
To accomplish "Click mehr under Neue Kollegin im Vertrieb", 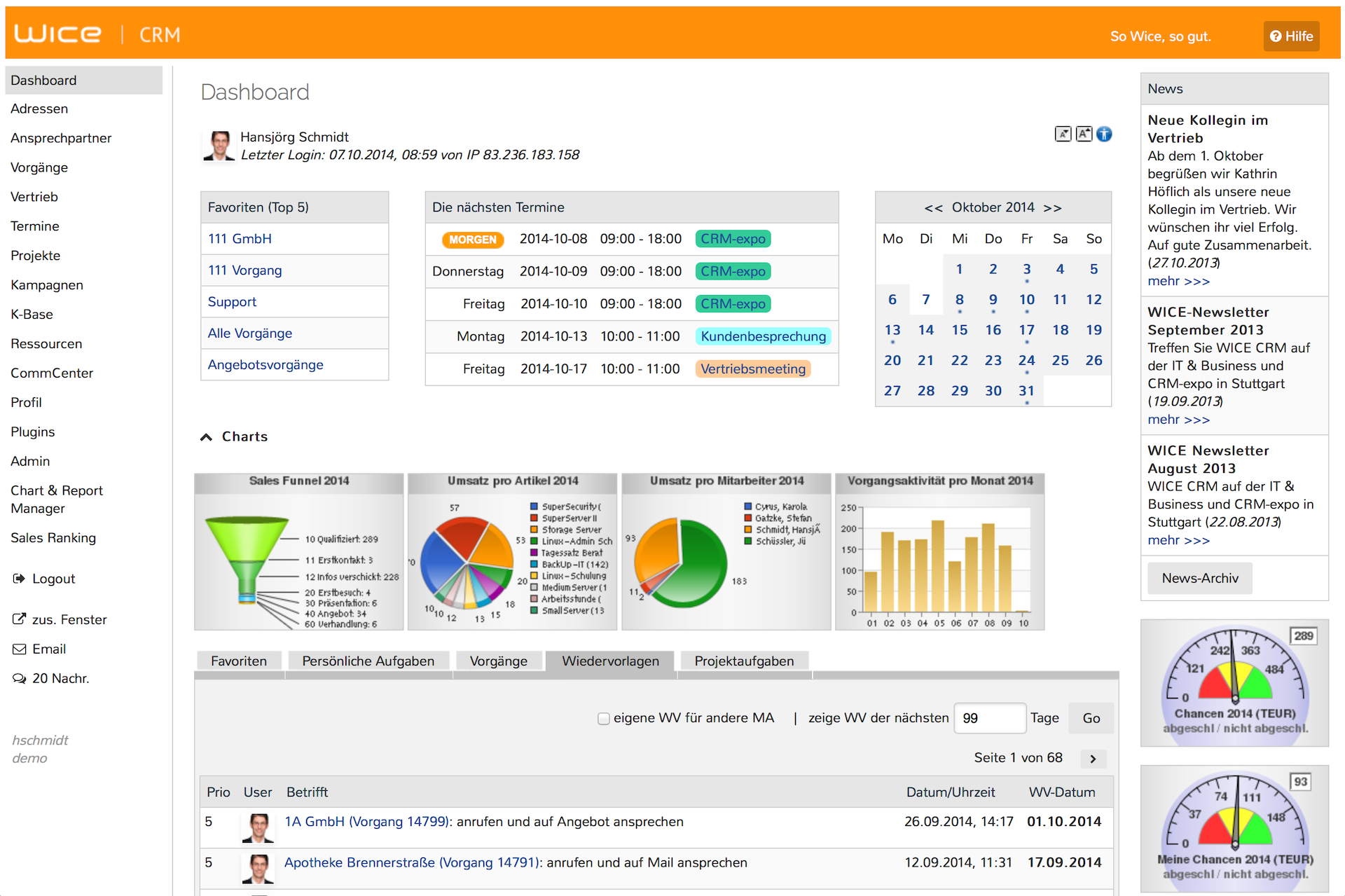I will pos(1178,281).
